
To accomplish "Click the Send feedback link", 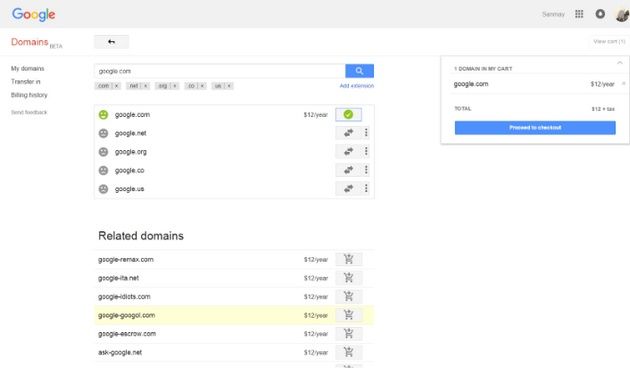I will click(29, 112).
